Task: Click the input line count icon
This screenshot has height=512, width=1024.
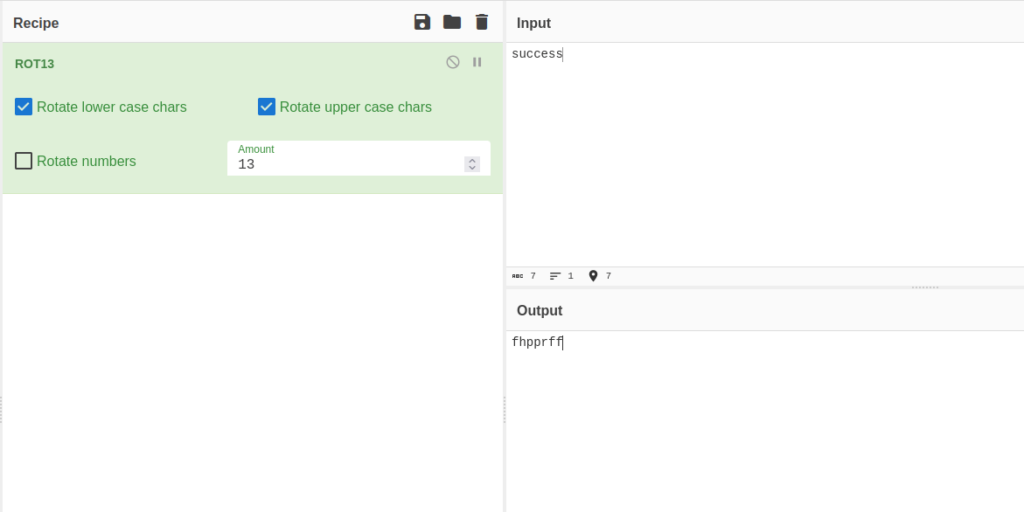Action: point(555,276)
